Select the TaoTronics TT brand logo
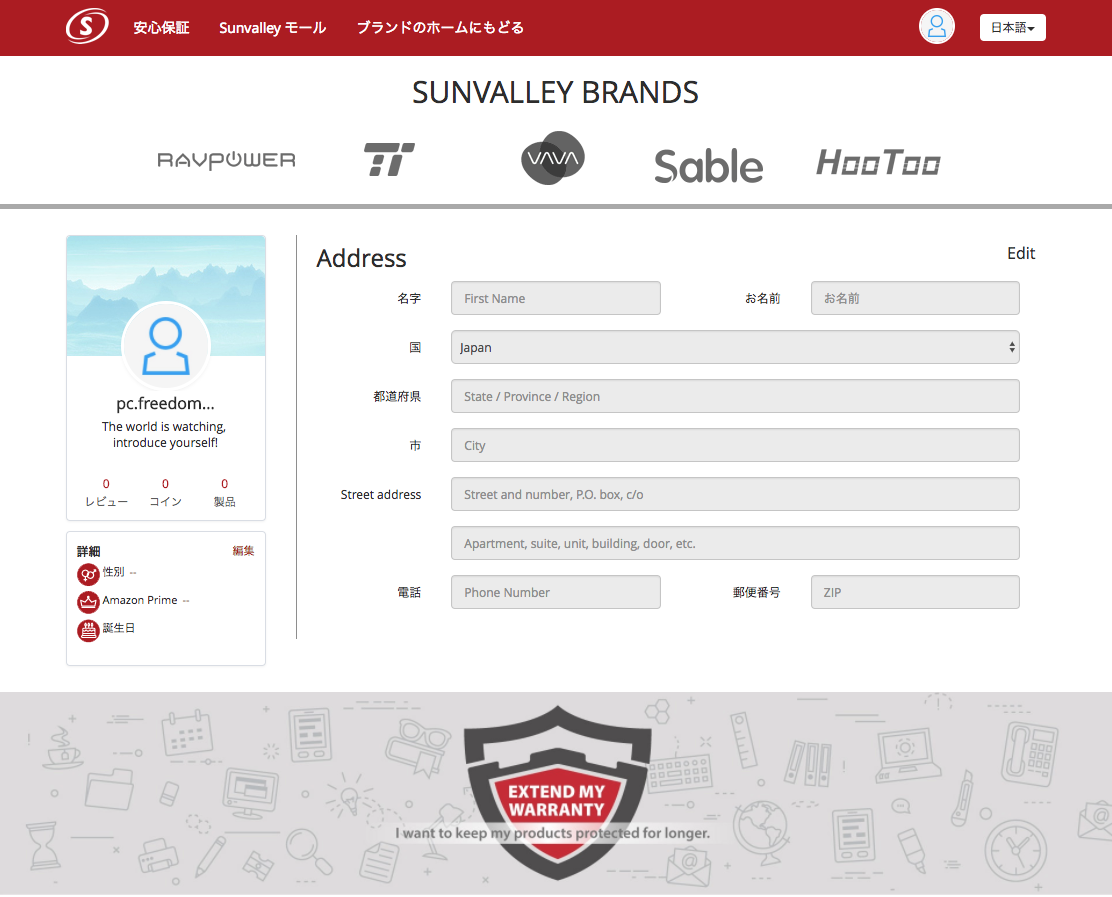This screenshot has width=1112, height=897. (389, 160)
